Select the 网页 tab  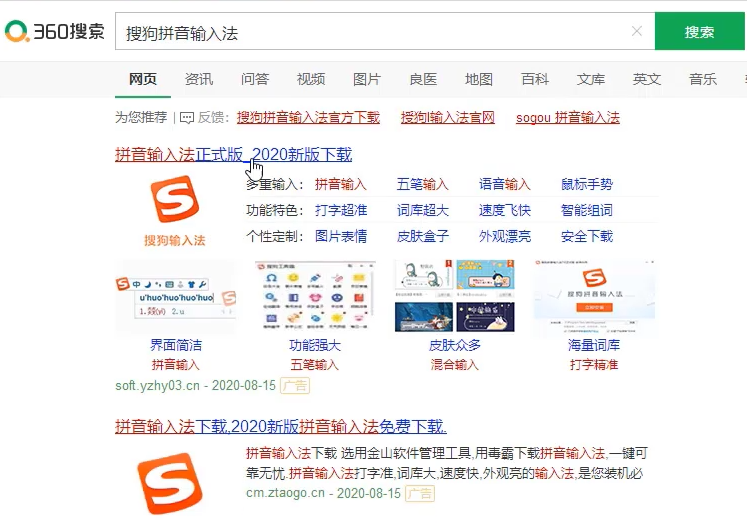[143, 79]
